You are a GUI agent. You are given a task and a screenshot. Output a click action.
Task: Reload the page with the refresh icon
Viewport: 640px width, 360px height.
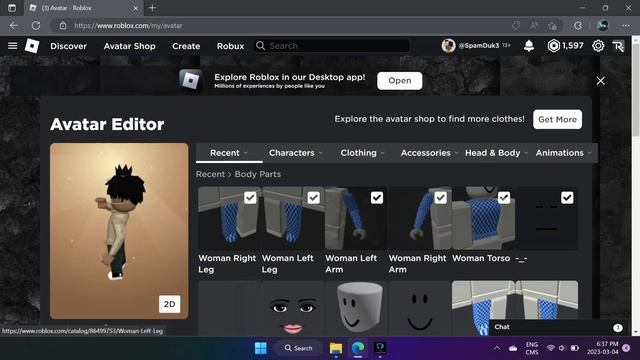pos(36,25)
